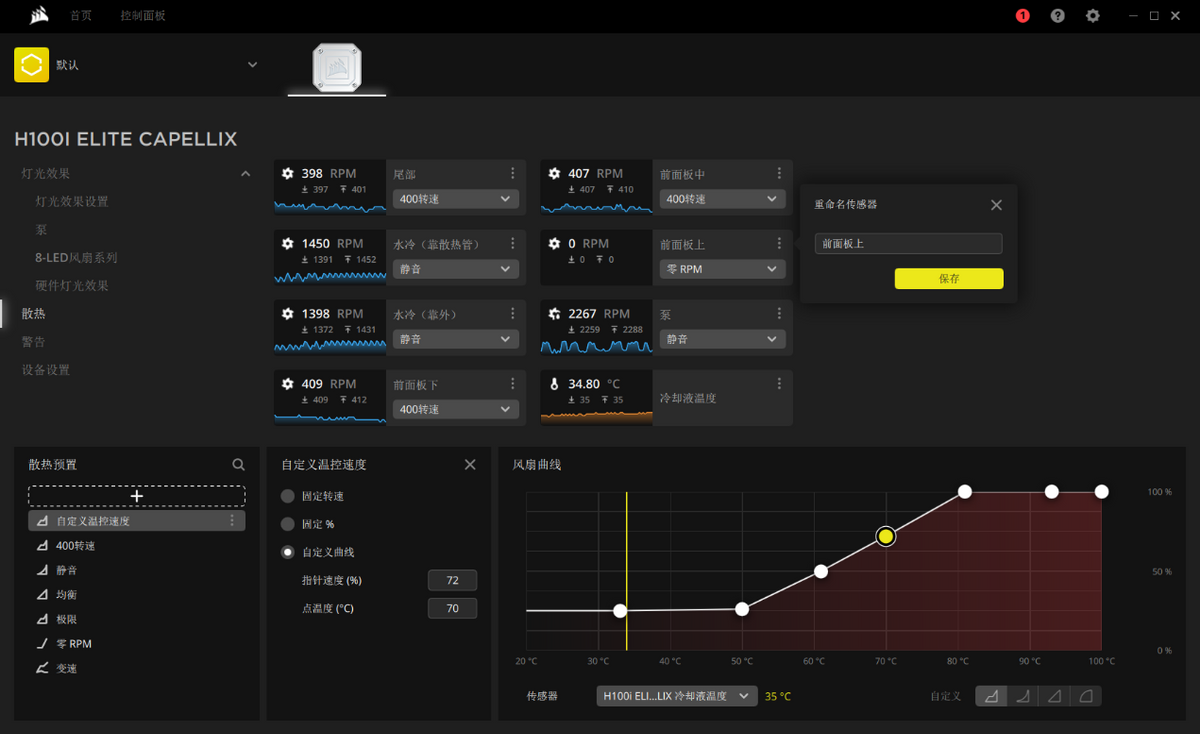Open 尾部 fan preset dropdown

click(x=456, y=199)
